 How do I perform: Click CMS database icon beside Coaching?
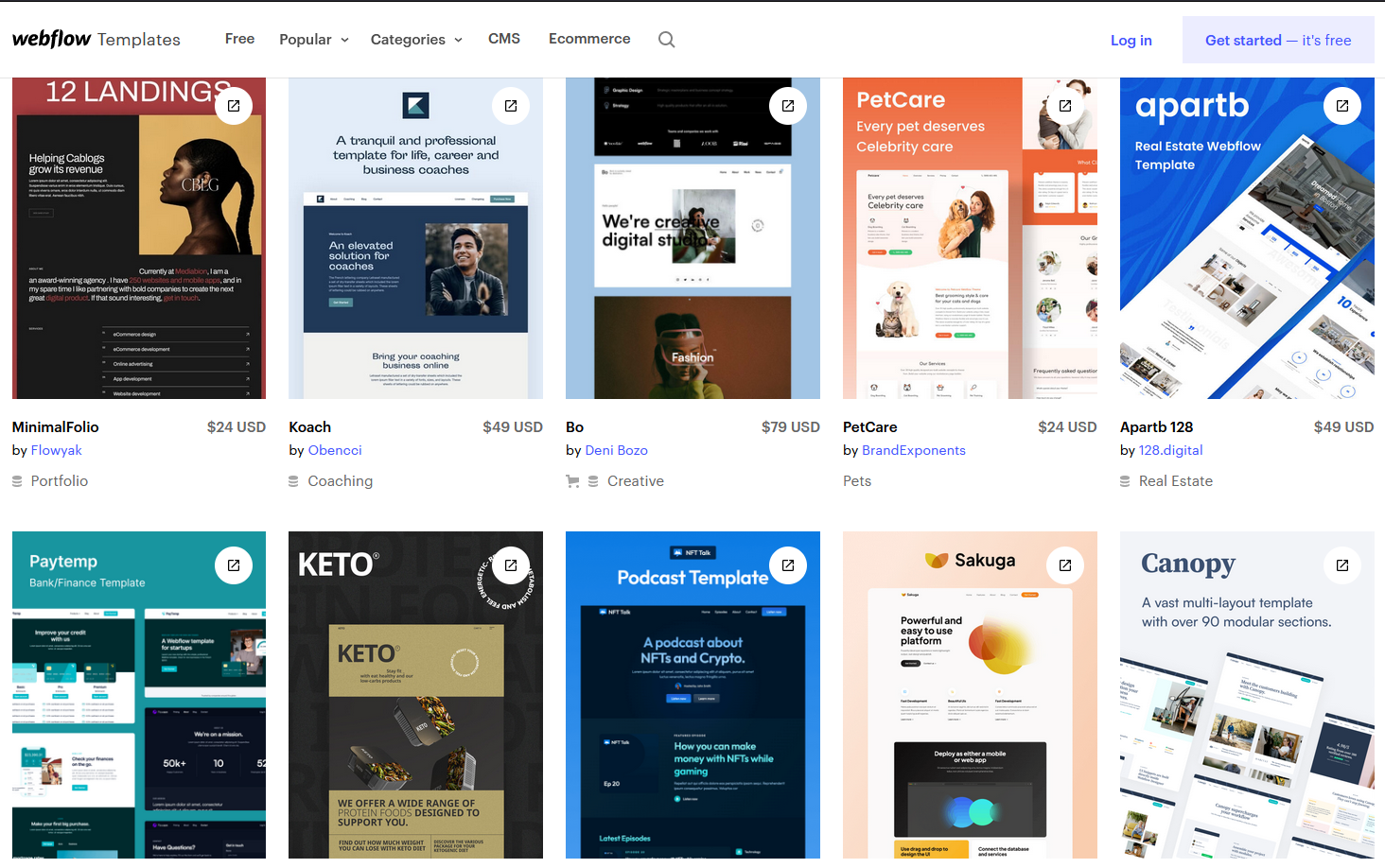click(294, 481)
